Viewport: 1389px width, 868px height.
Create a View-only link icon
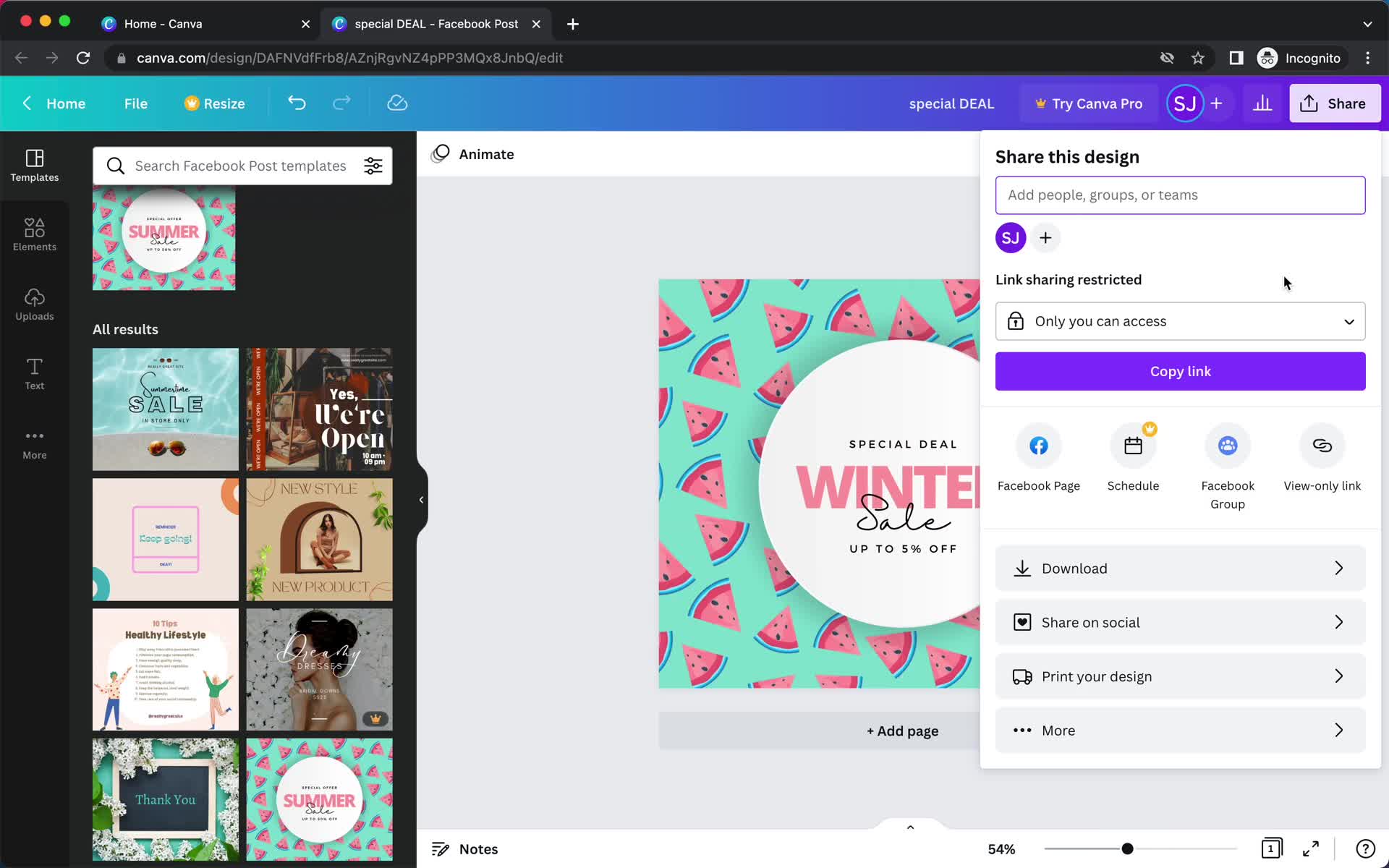point(1322,446)
